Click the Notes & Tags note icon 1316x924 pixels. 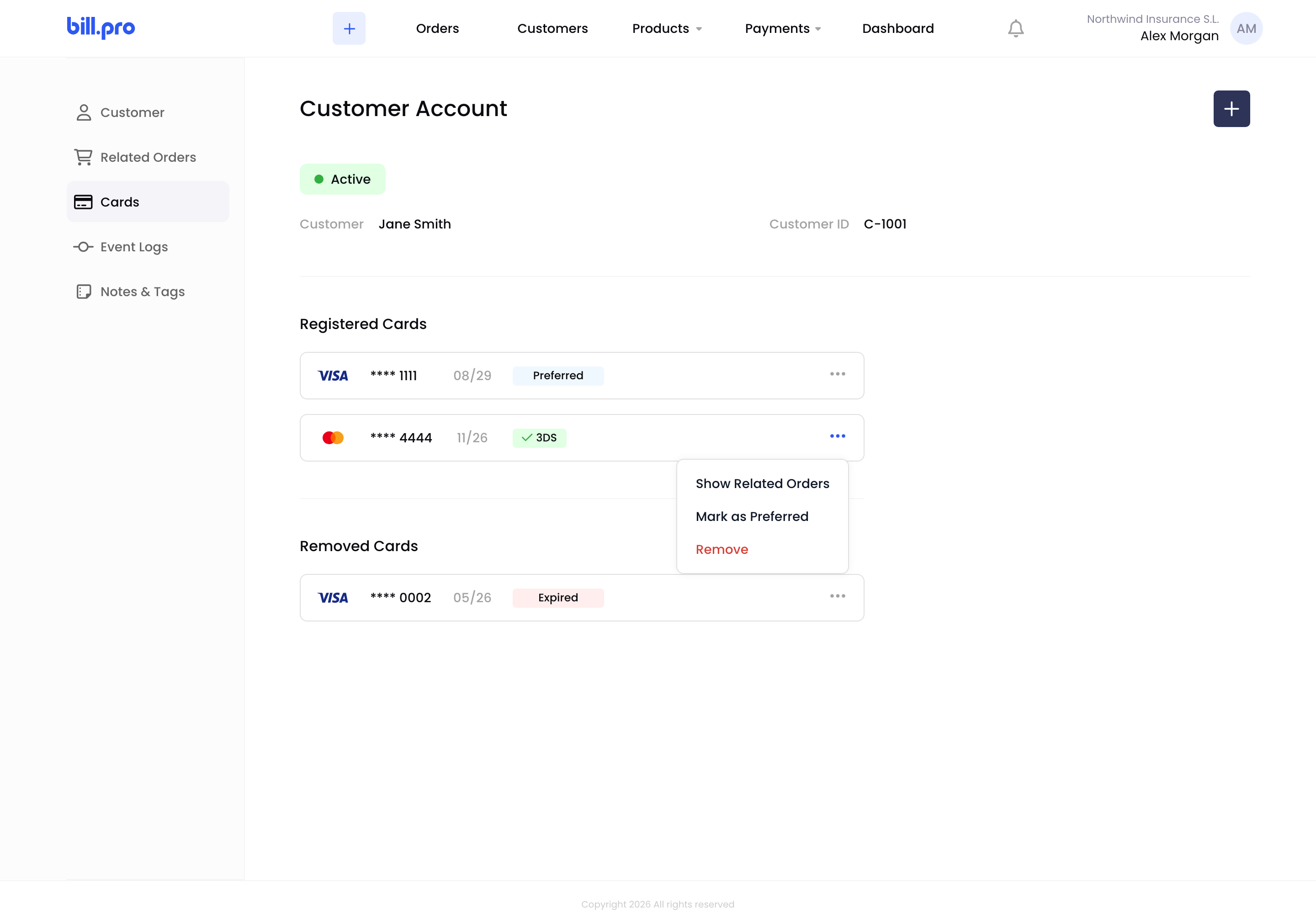84,291
